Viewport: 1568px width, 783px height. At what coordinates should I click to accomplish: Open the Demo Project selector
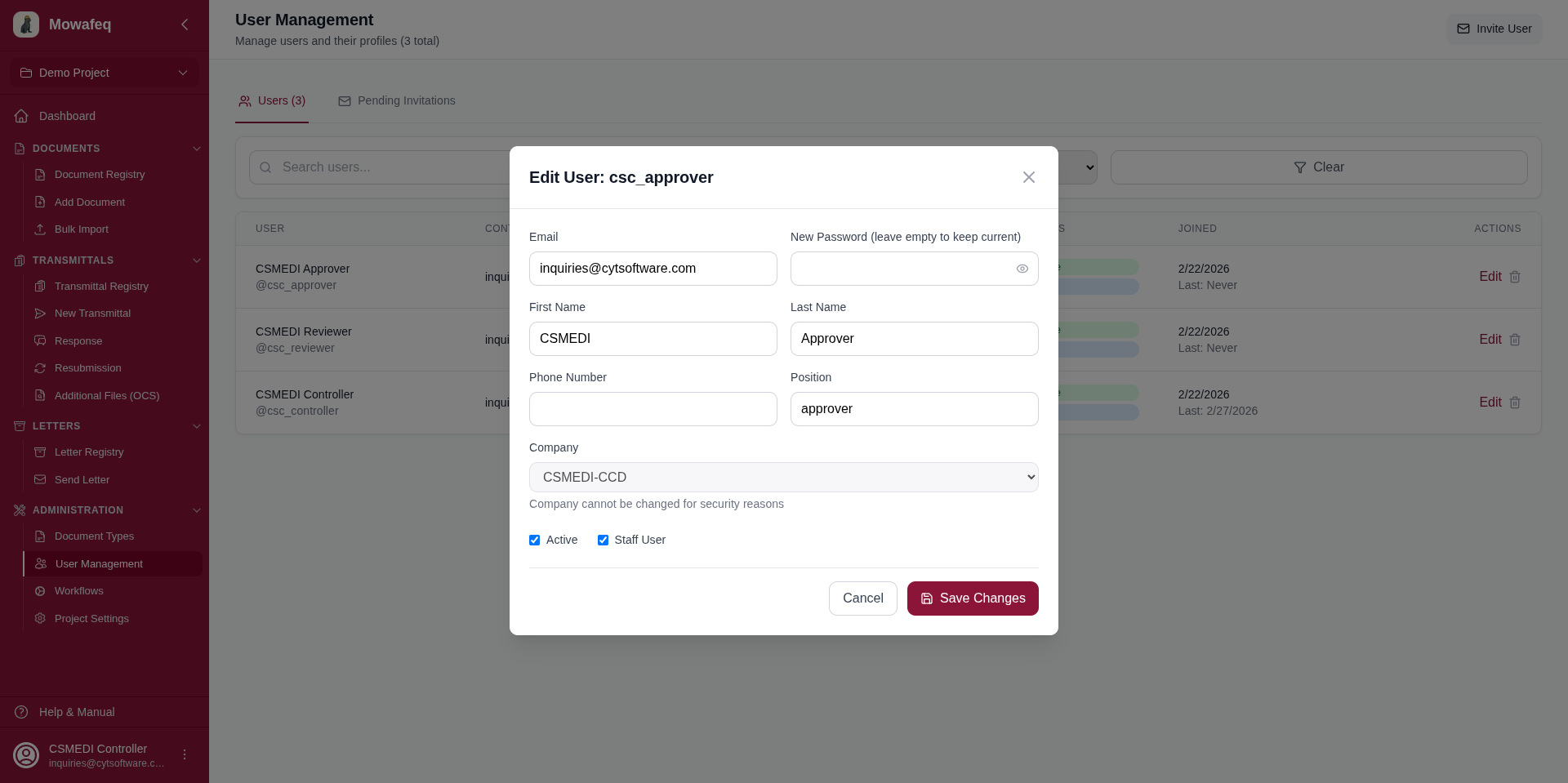[105, 72]
